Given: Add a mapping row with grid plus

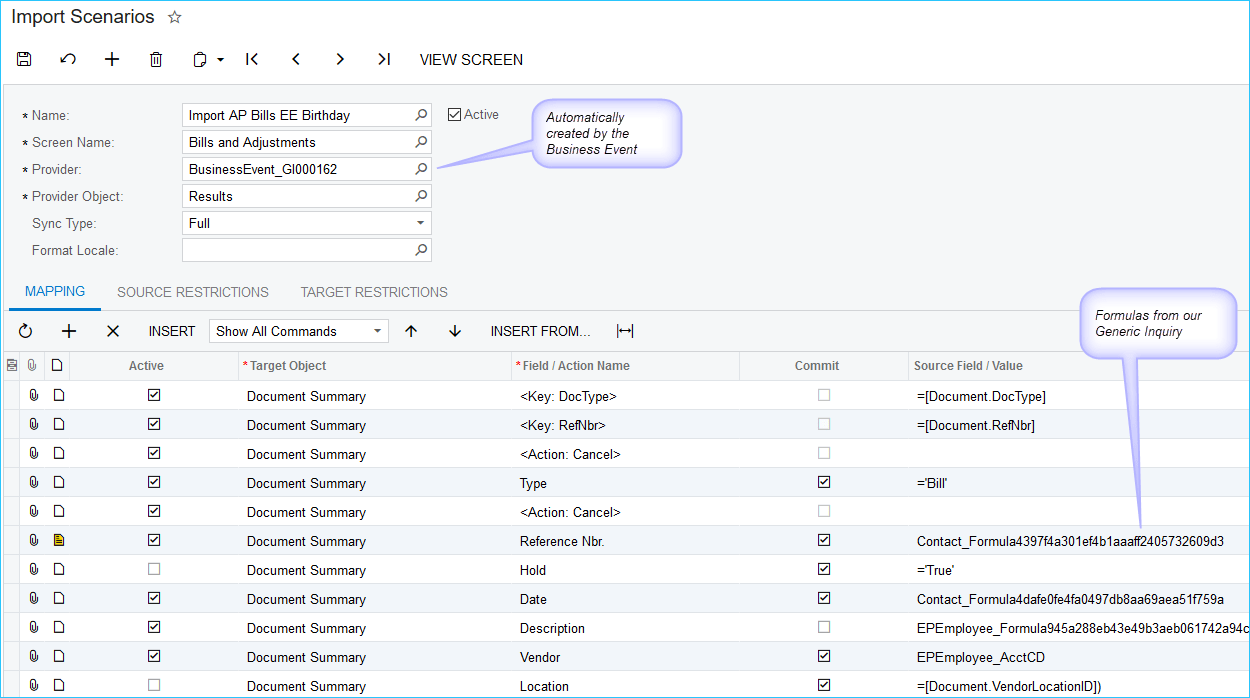Looking at the screenshot, I should click(x=69, y=331).
